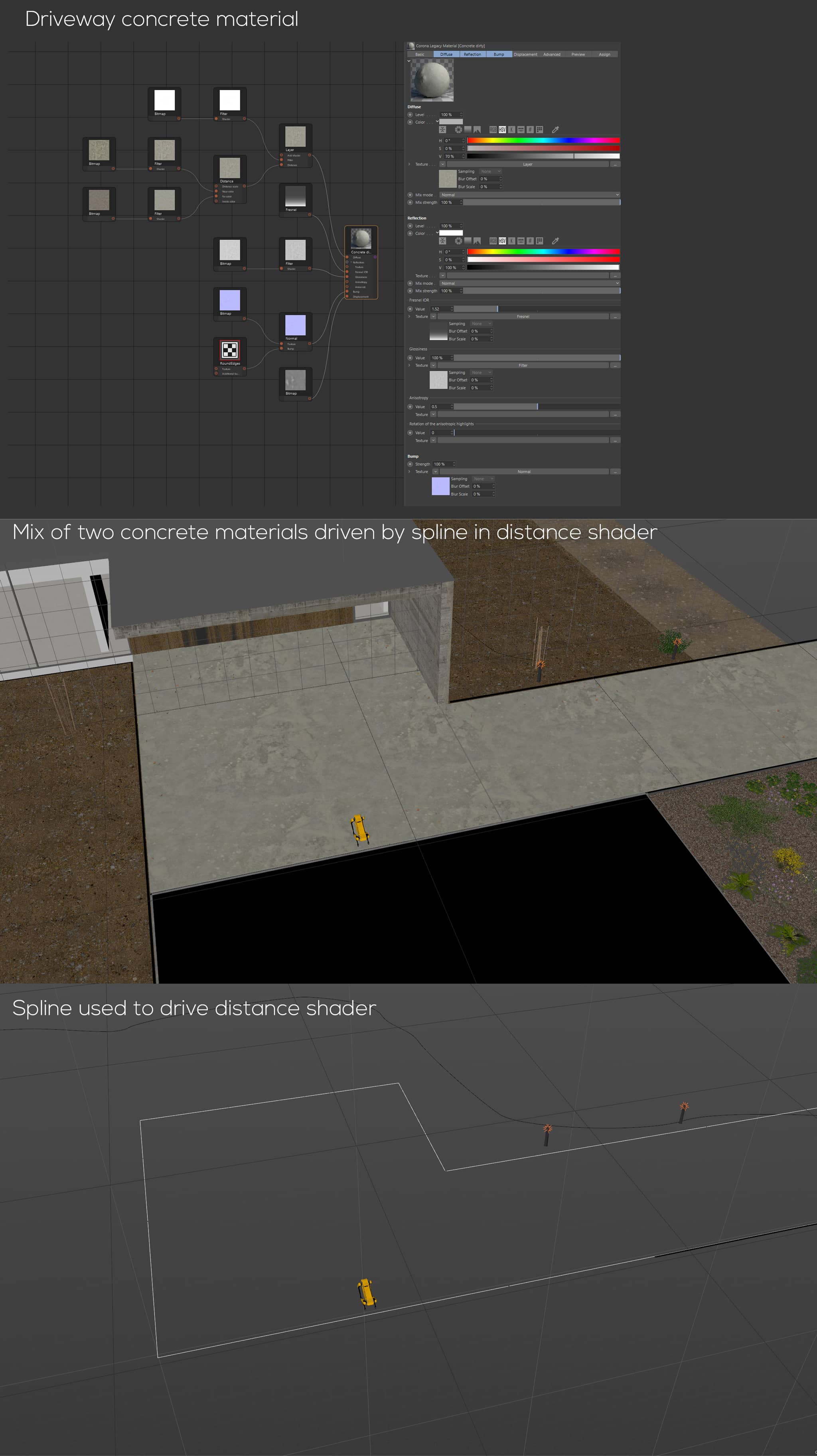
Task: Open color swatches grid in Diffuse section
Action: [x=540, y=129]
